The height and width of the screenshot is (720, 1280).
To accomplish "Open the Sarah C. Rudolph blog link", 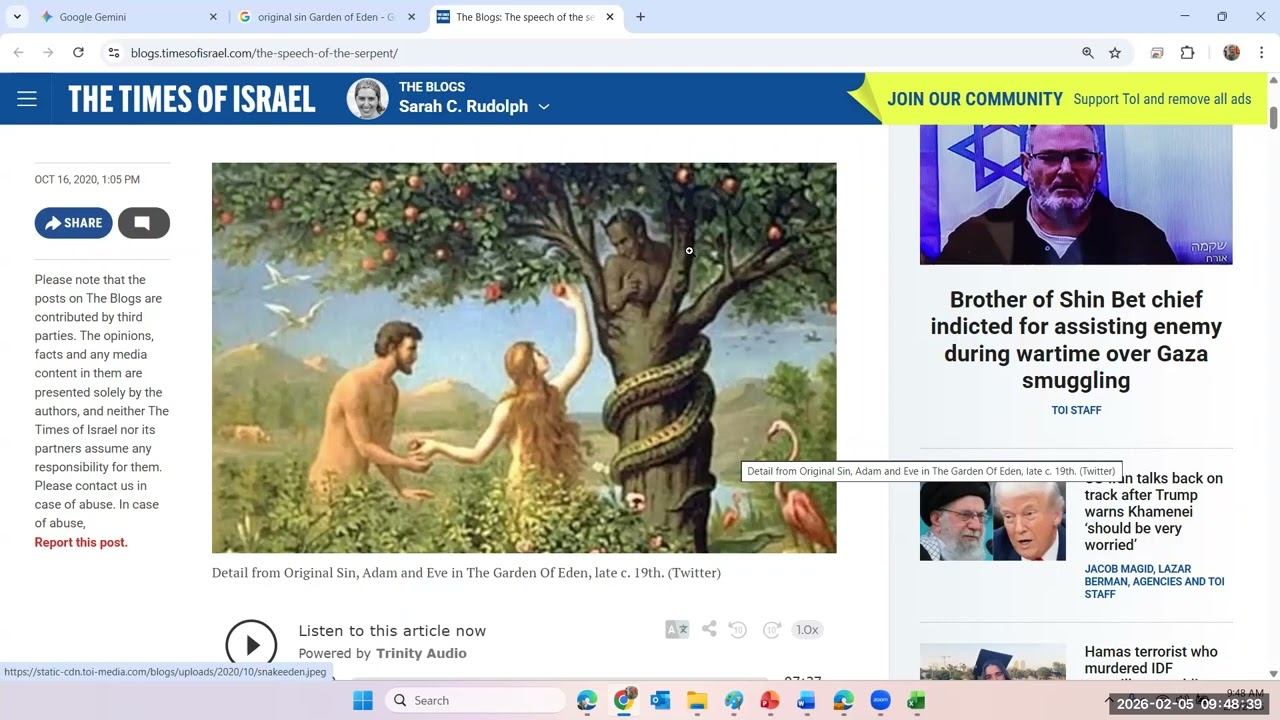I will point(463,107).
